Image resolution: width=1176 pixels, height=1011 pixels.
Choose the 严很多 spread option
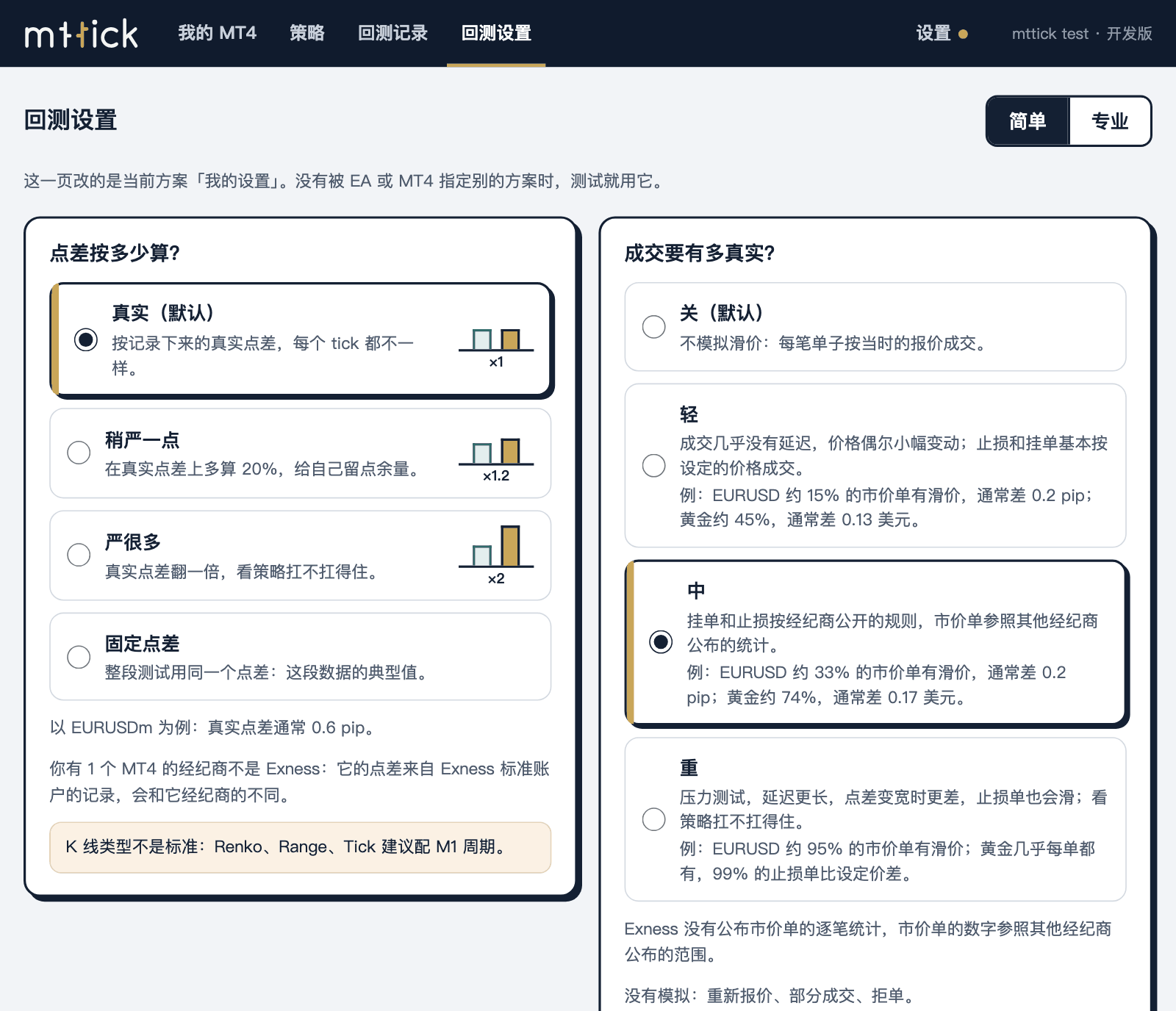point(79,555)
